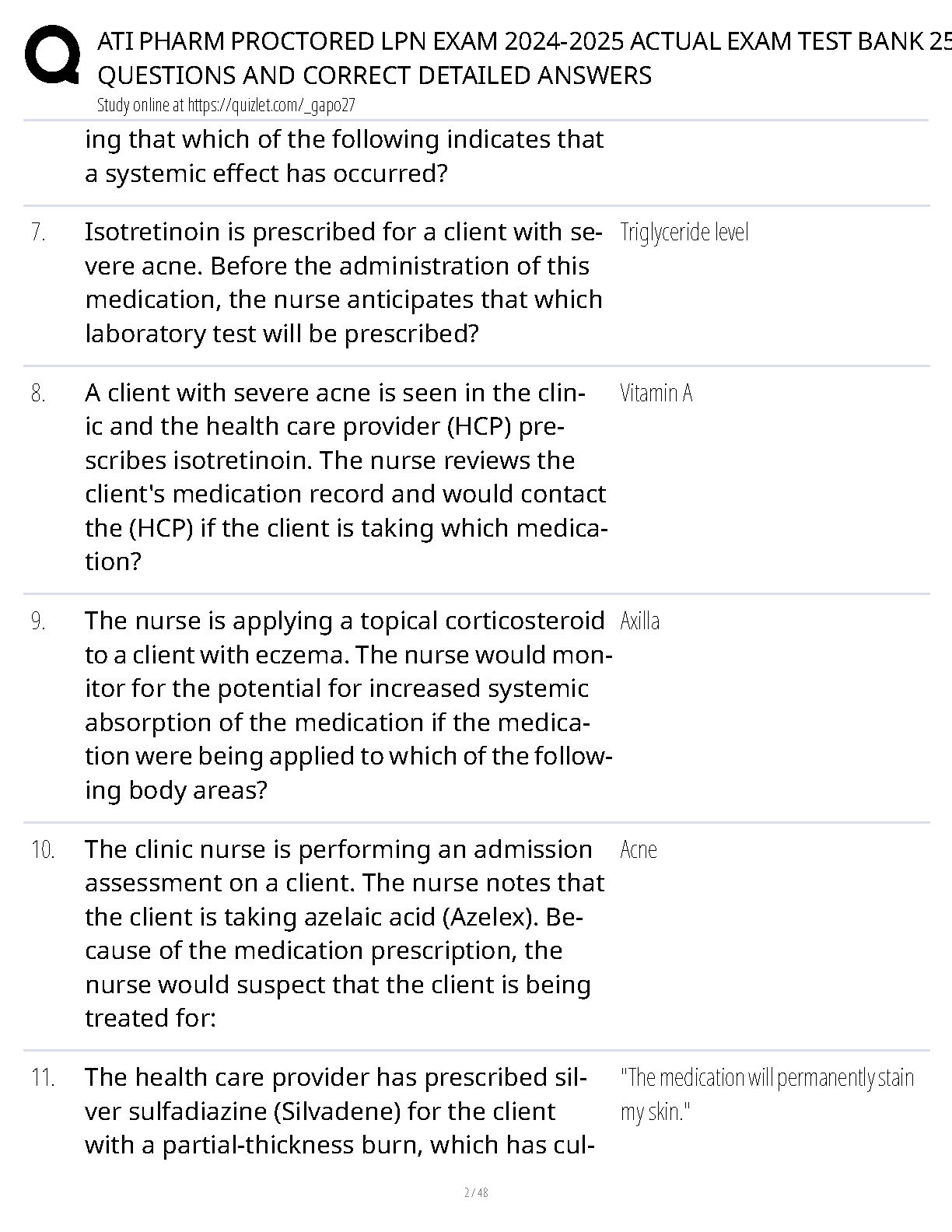
Task: Click the ATI PHARM PROCTORED LPN EXAM title
Action: (524, 58)
